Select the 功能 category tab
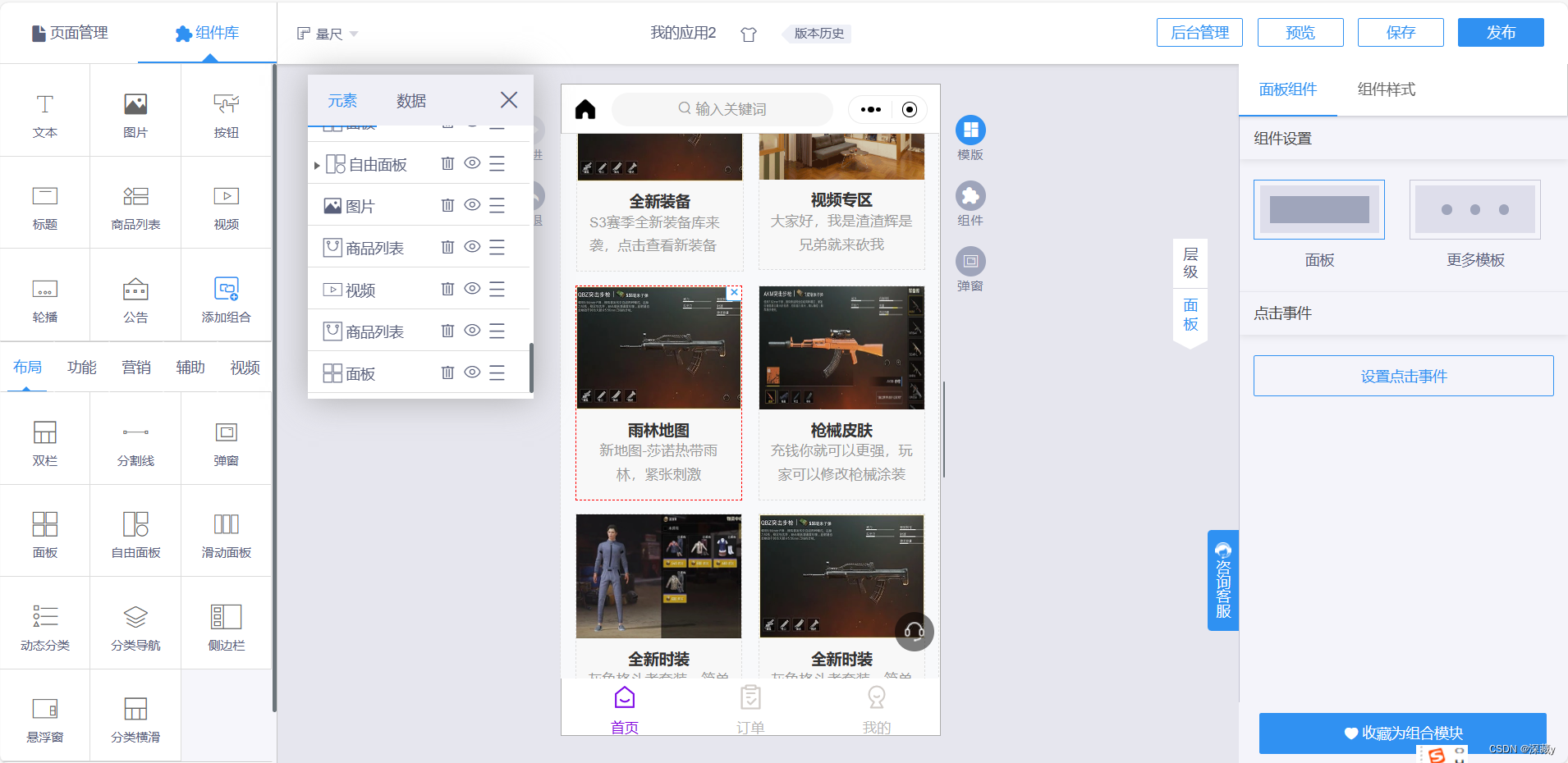Screen dimensions: 1568x763 (x=81, y=368)
